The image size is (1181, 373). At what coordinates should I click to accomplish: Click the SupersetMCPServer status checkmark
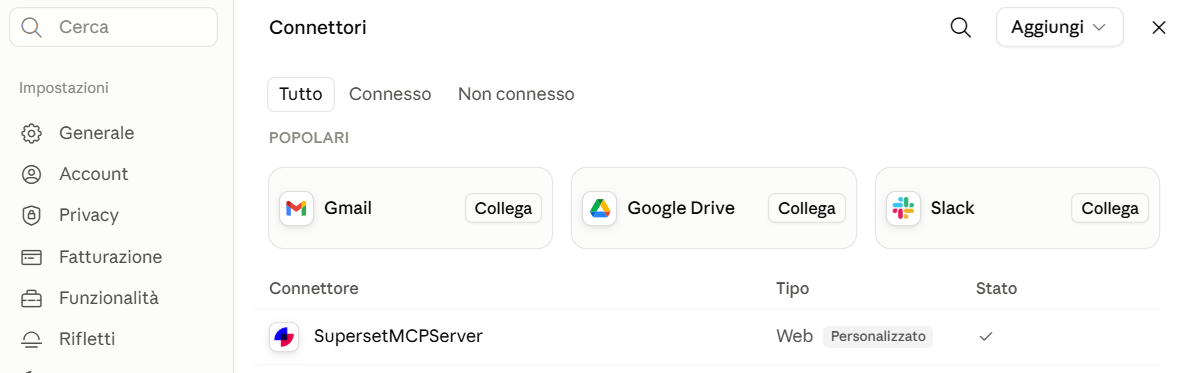(985, 337)
